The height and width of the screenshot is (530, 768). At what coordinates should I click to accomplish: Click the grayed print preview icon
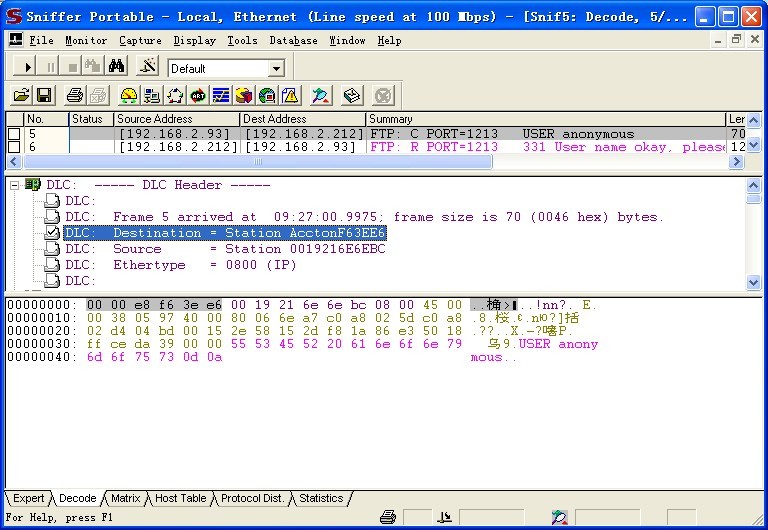(98, 95)
